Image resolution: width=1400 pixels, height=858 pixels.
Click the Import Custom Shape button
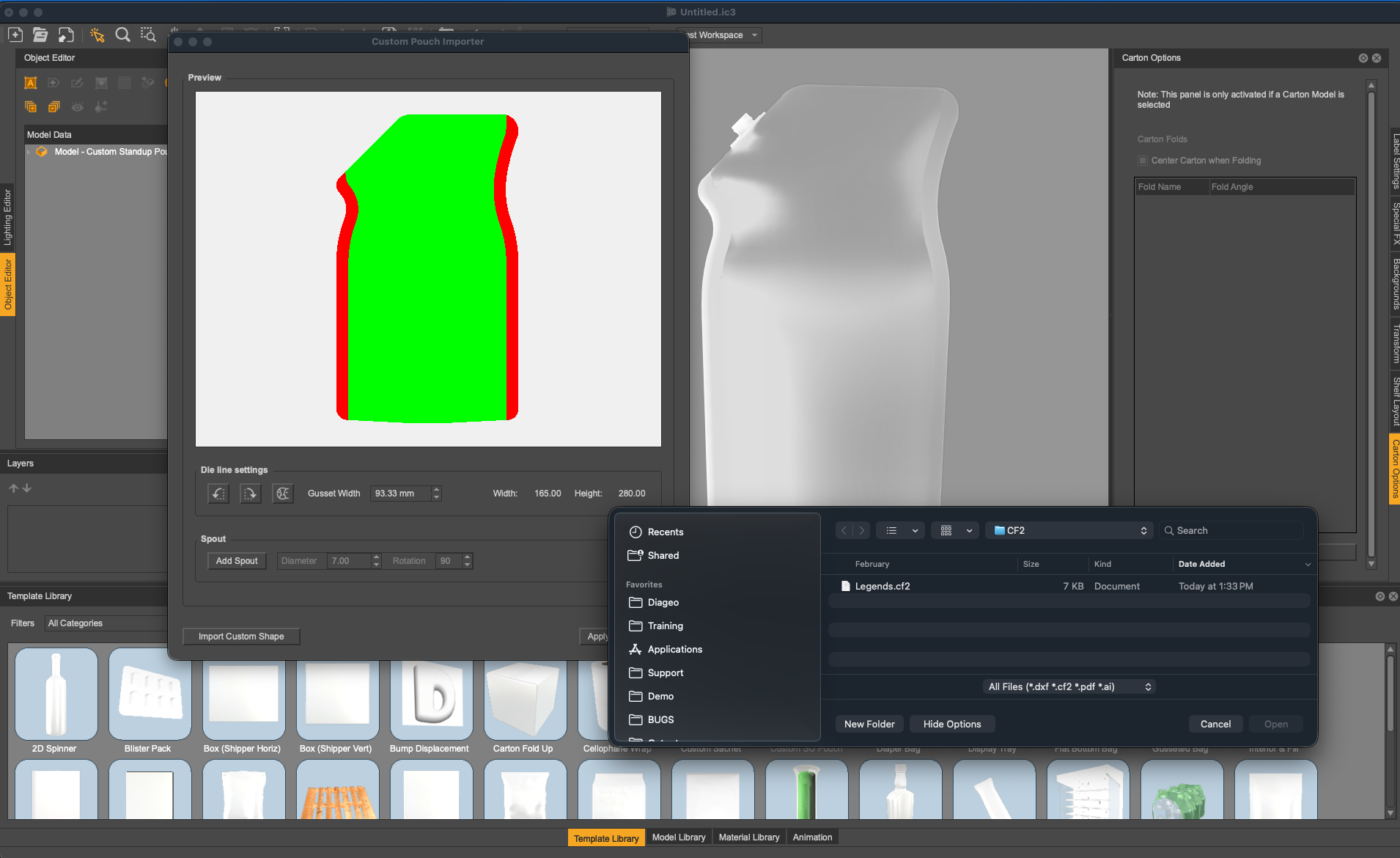[241, 637]
